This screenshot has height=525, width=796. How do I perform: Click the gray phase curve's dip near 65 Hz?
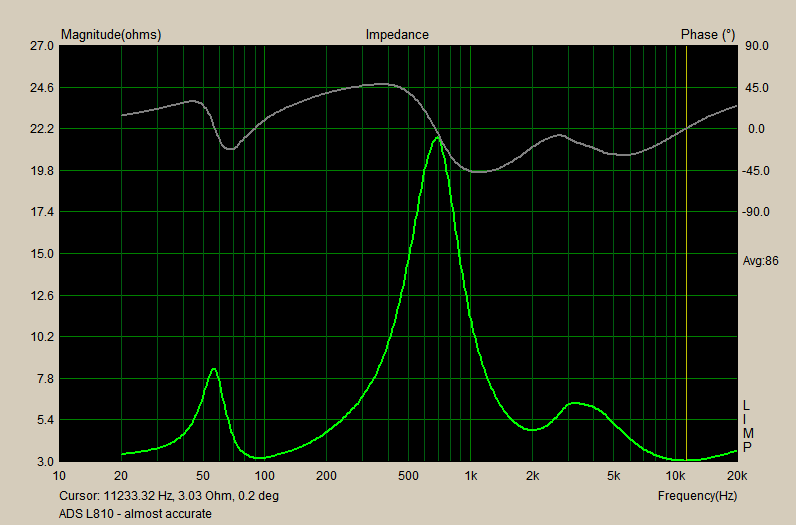coord(230,149)
